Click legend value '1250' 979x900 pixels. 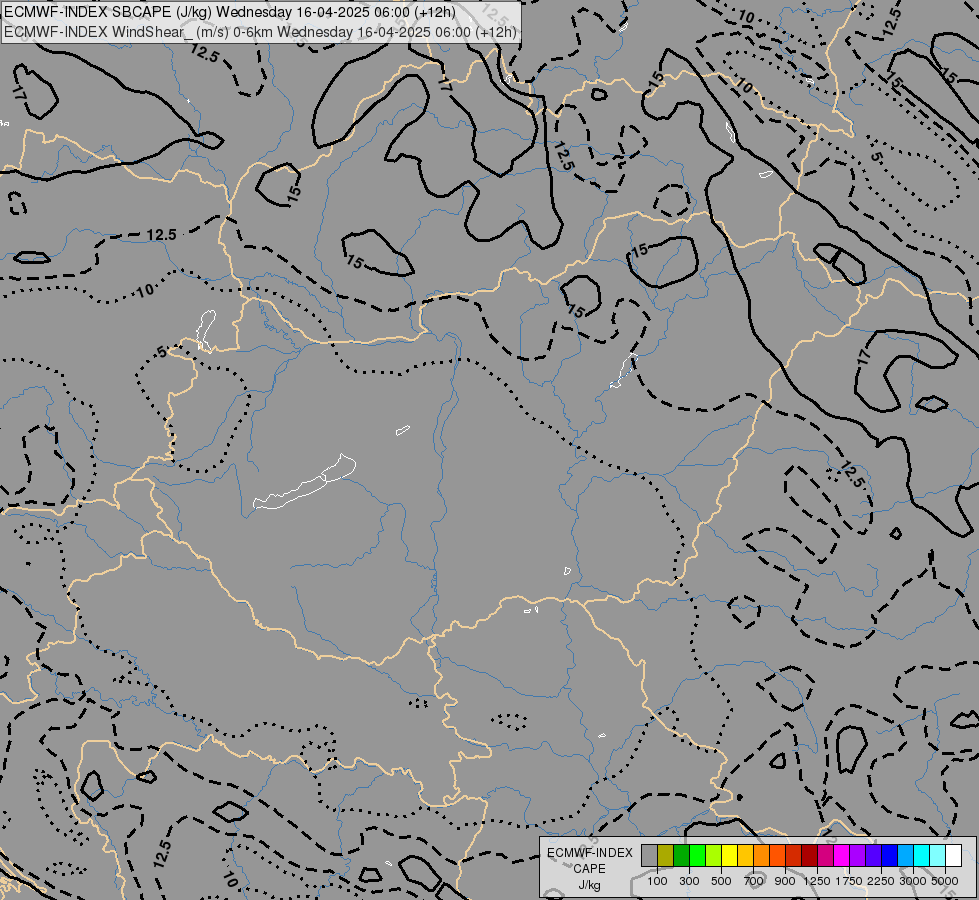[817, 881]
